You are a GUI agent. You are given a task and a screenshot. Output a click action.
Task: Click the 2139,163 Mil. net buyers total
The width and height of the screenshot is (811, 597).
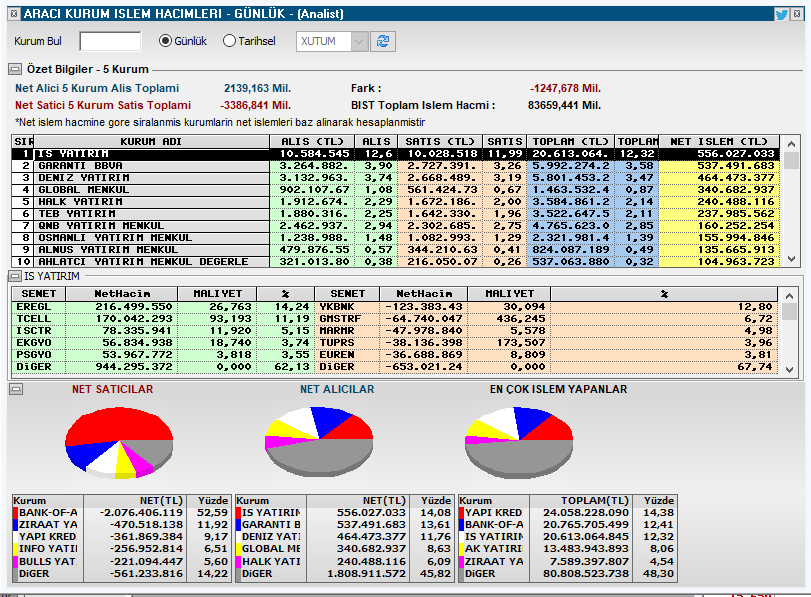tap(258, 88)
